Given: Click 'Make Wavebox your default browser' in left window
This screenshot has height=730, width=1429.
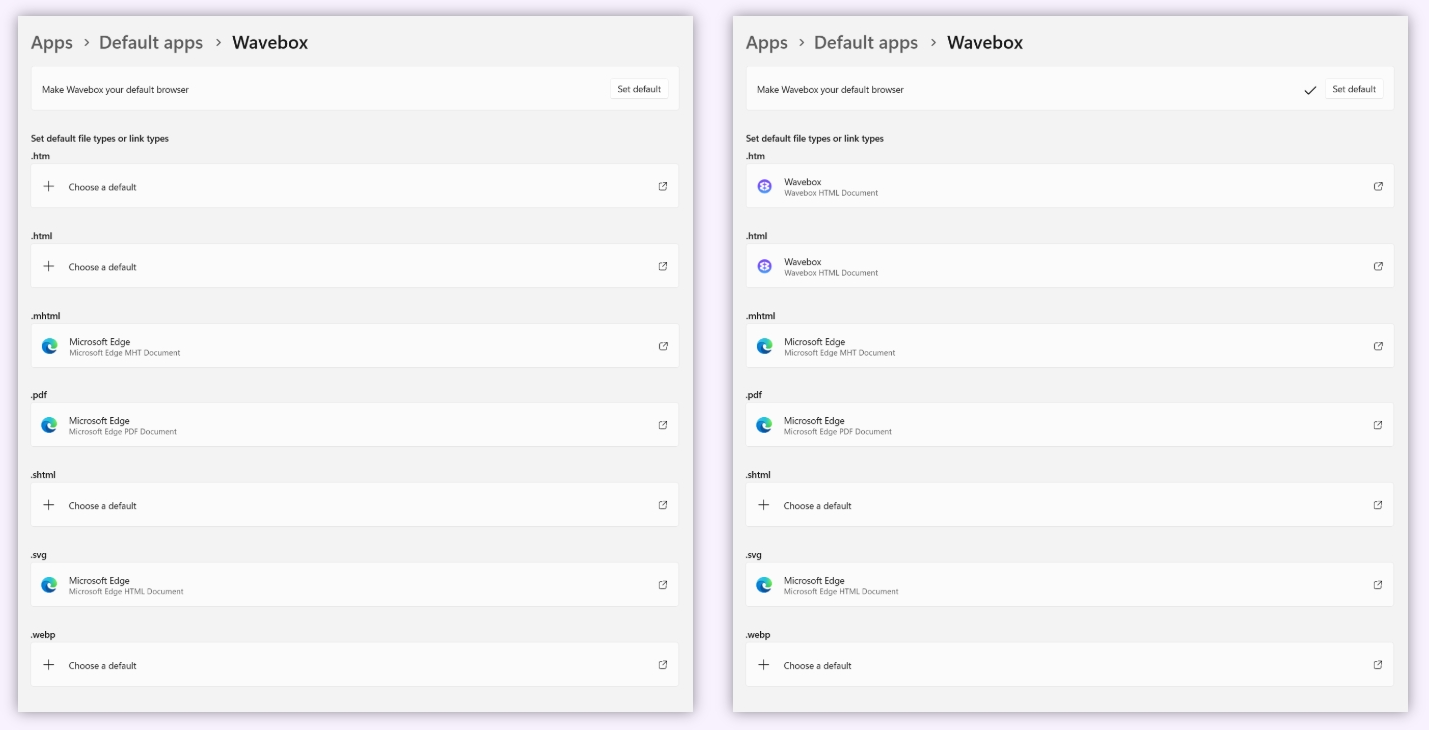Looking at the screenshot, I should point(115,90).
